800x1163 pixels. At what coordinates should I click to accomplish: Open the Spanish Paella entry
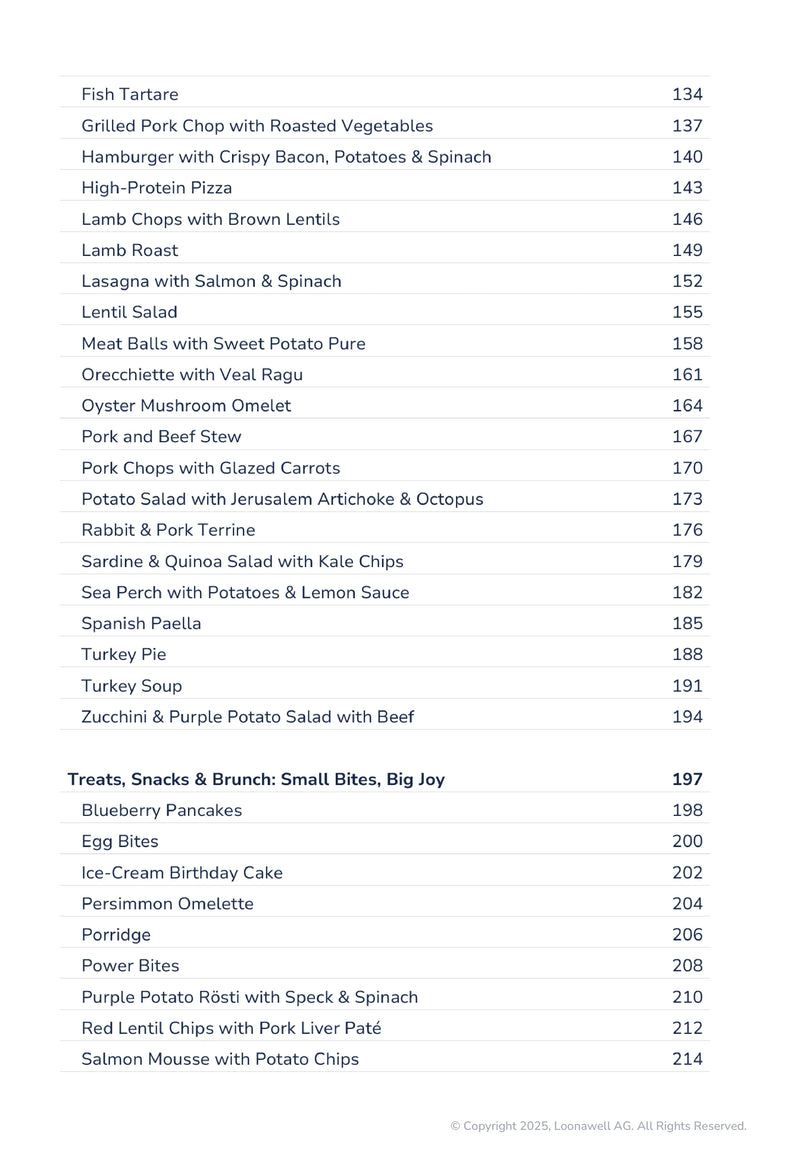[x=141, y=624]
